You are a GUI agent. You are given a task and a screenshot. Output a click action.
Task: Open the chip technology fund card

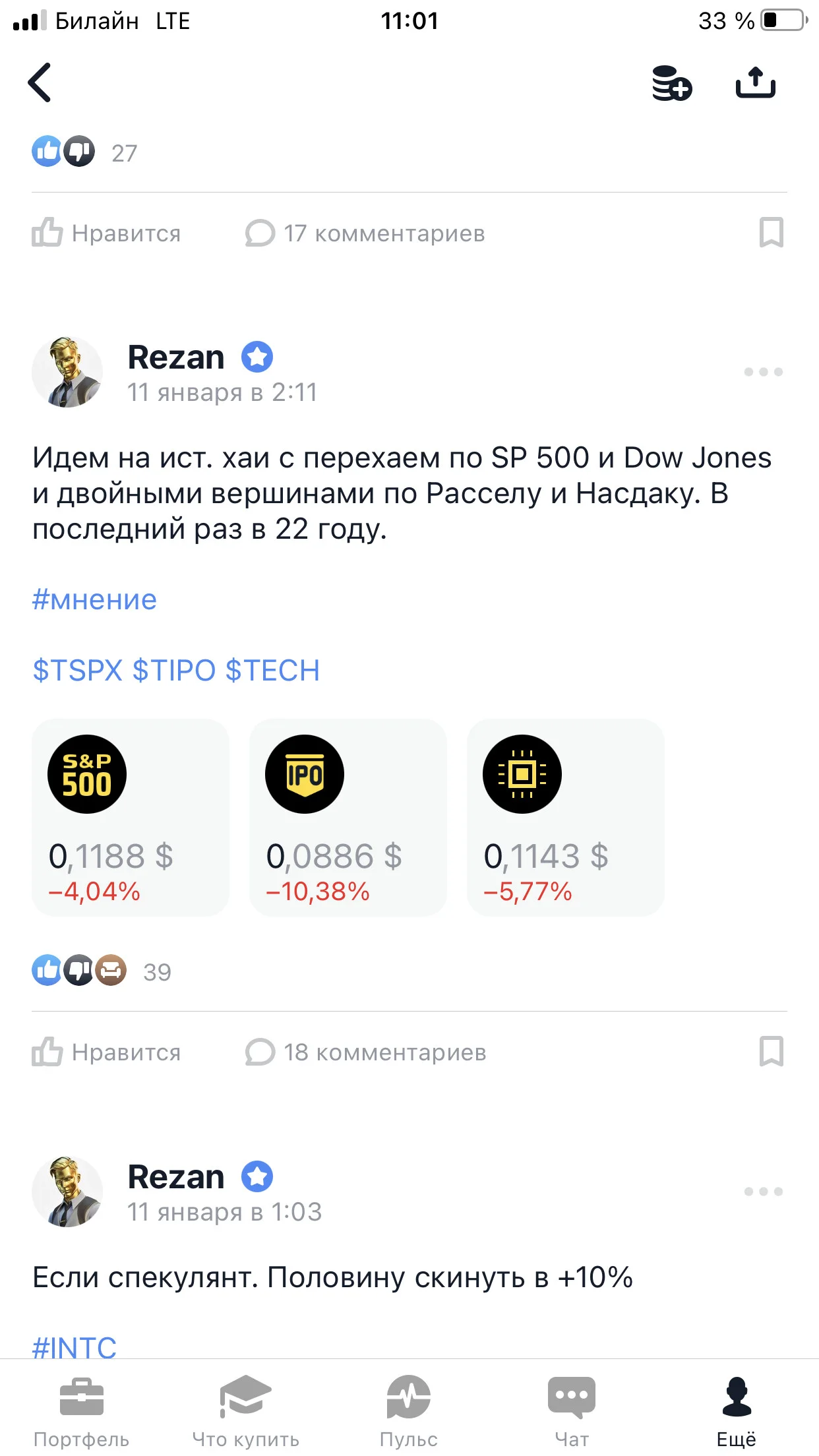click(566, 817)
